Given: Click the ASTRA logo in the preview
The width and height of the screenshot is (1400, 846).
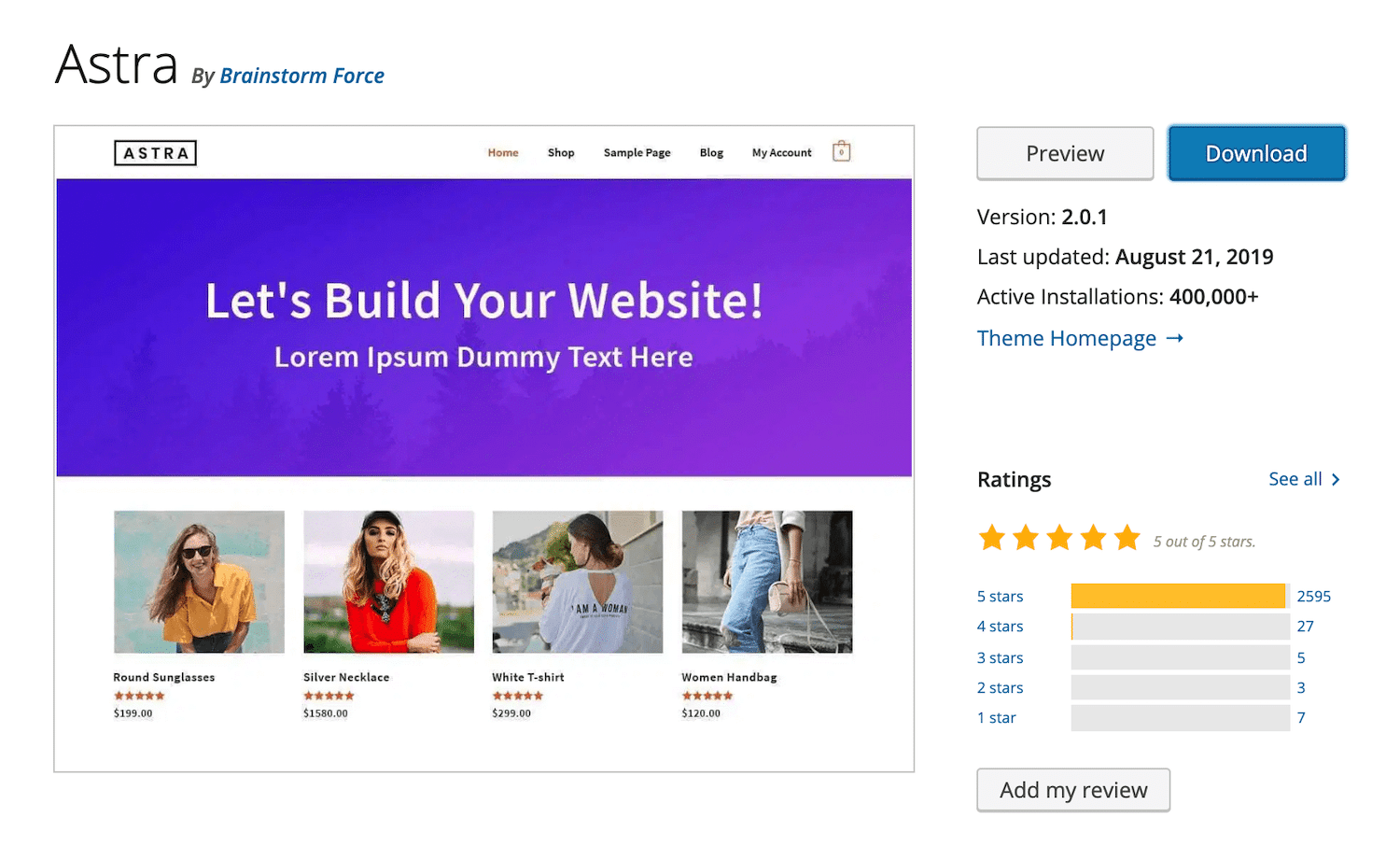Looking at the screenshot, I should 155,153.
